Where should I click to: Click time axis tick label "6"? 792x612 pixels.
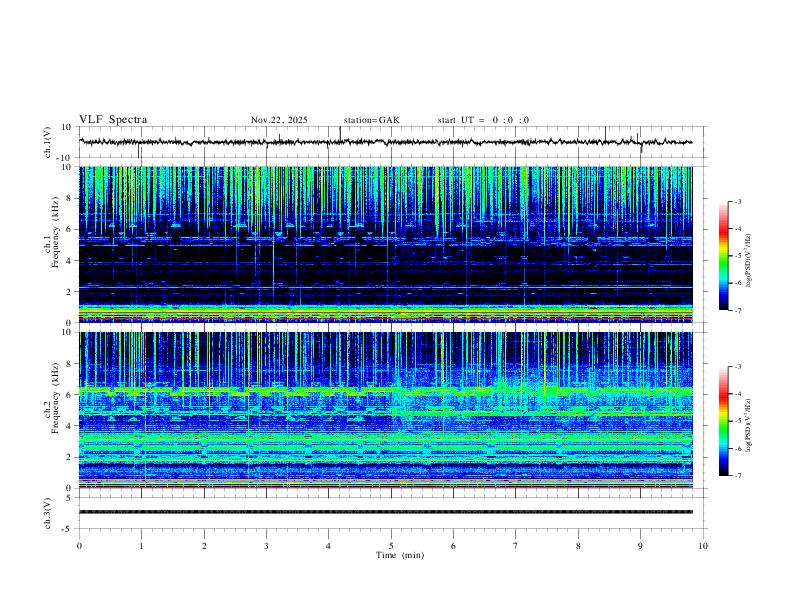coord(453,546)
